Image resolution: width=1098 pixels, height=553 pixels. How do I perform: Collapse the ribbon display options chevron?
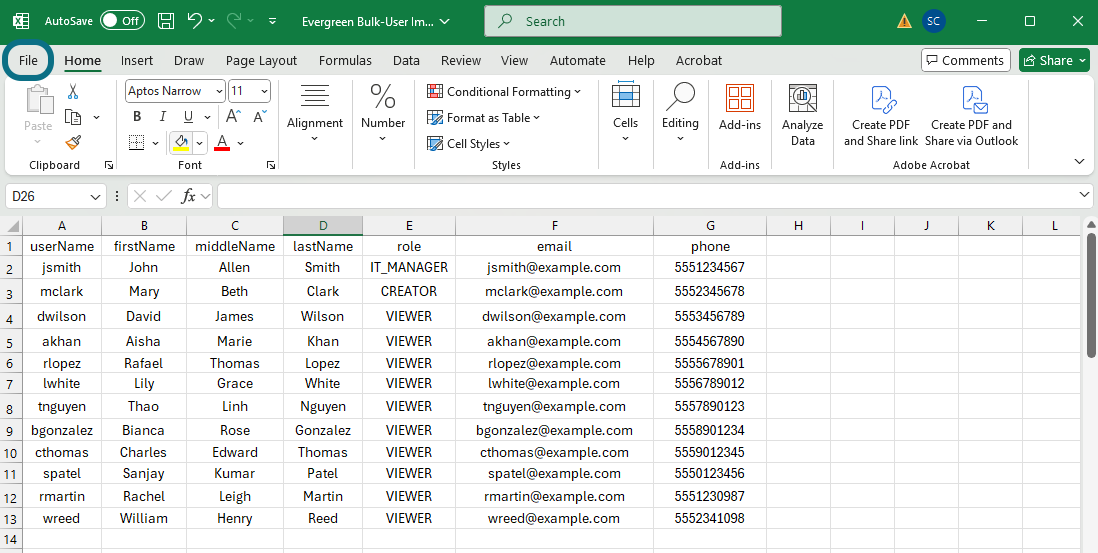pos(1079,162)
